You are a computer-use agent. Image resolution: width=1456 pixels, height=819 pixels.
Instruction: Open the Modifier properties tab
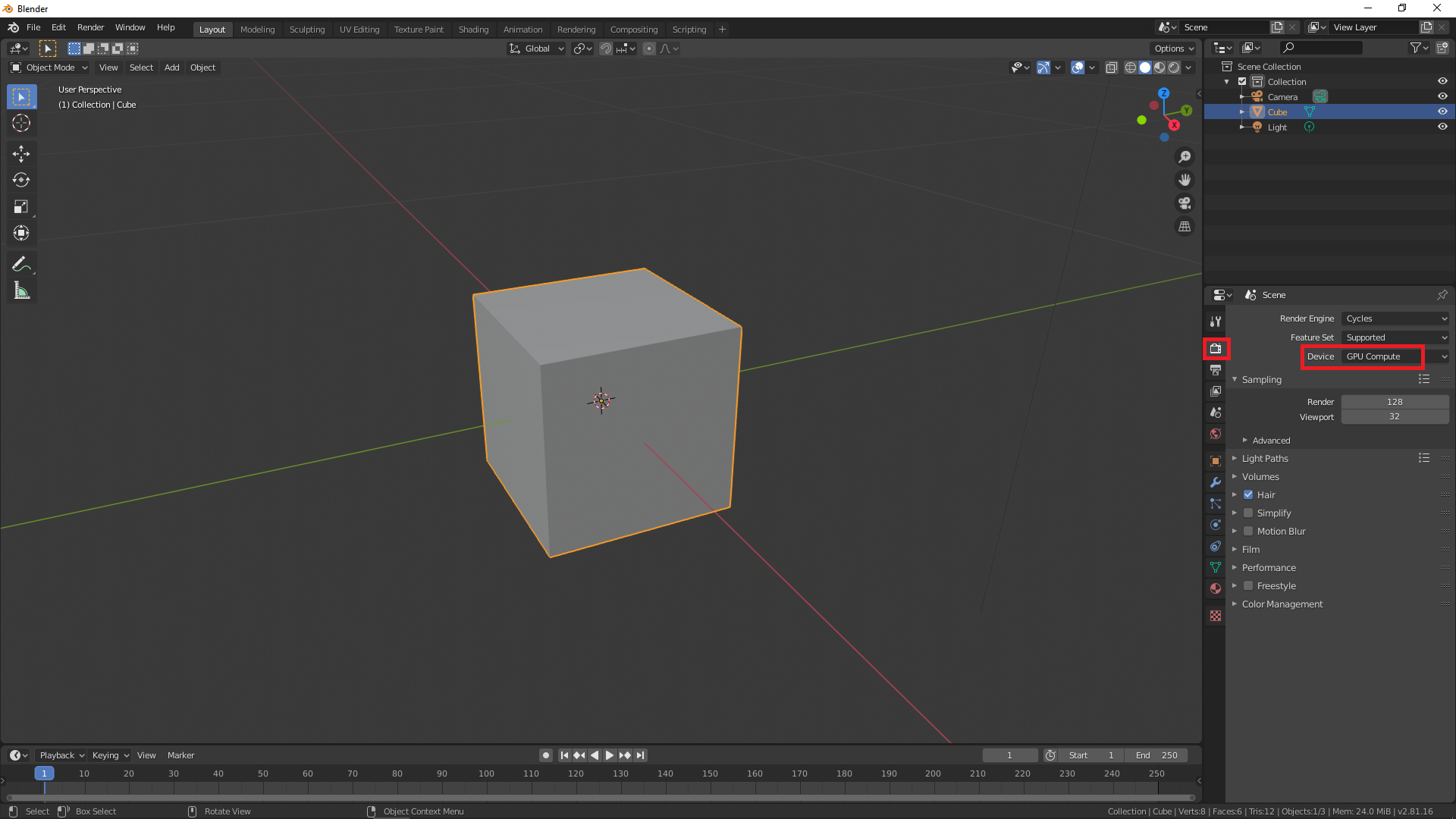pos(1216,482)
